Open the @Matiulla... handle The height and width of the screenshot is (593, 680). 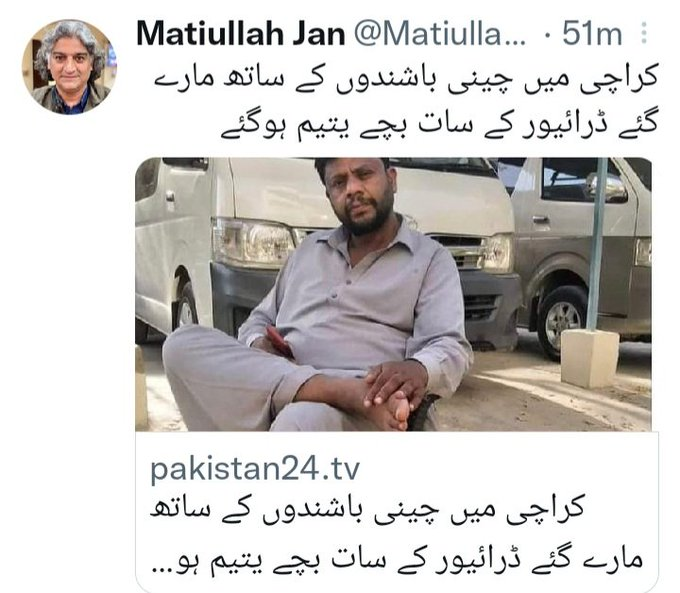440,34
